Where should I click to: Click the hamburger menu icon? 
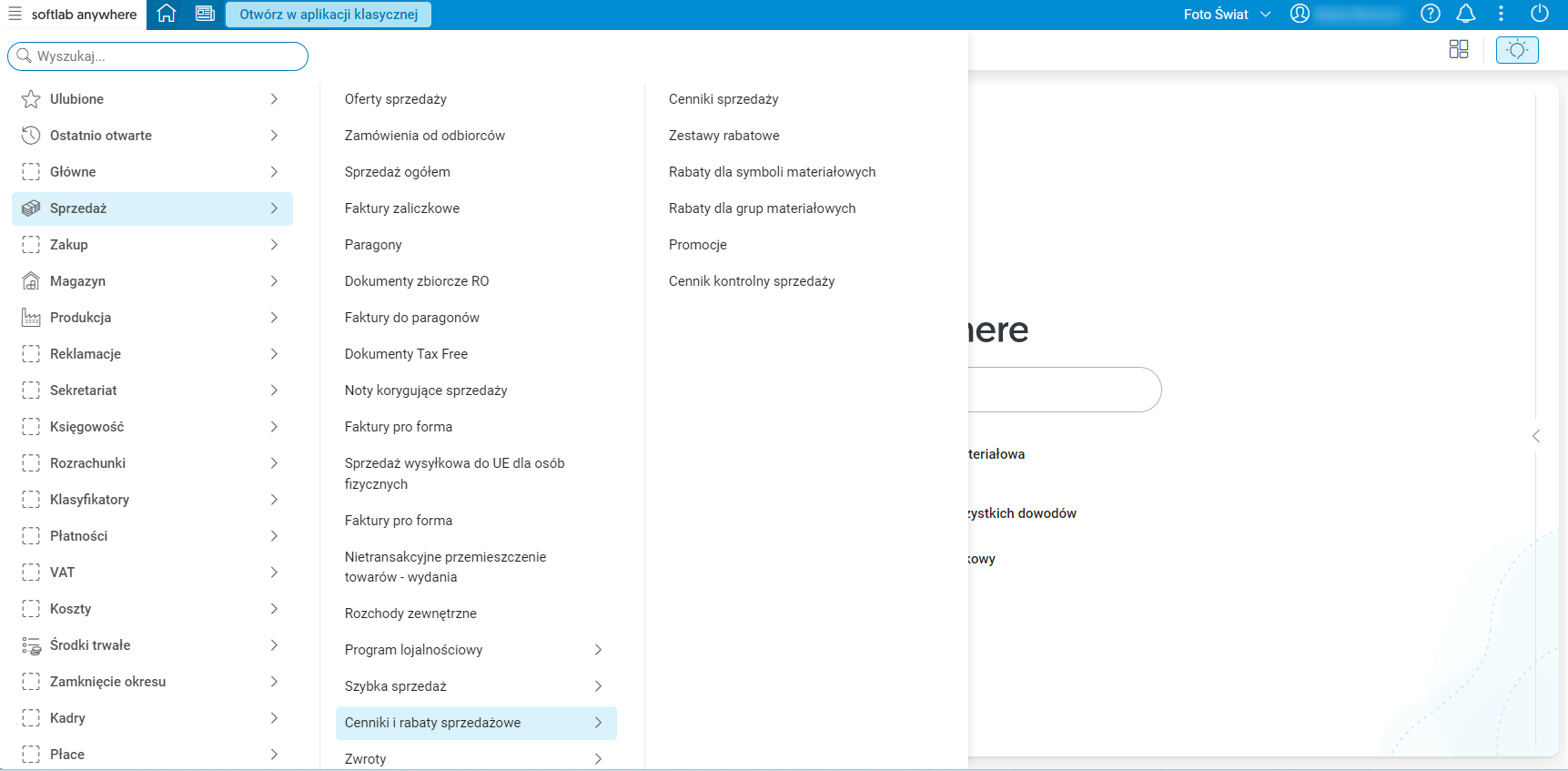(15, 14)
